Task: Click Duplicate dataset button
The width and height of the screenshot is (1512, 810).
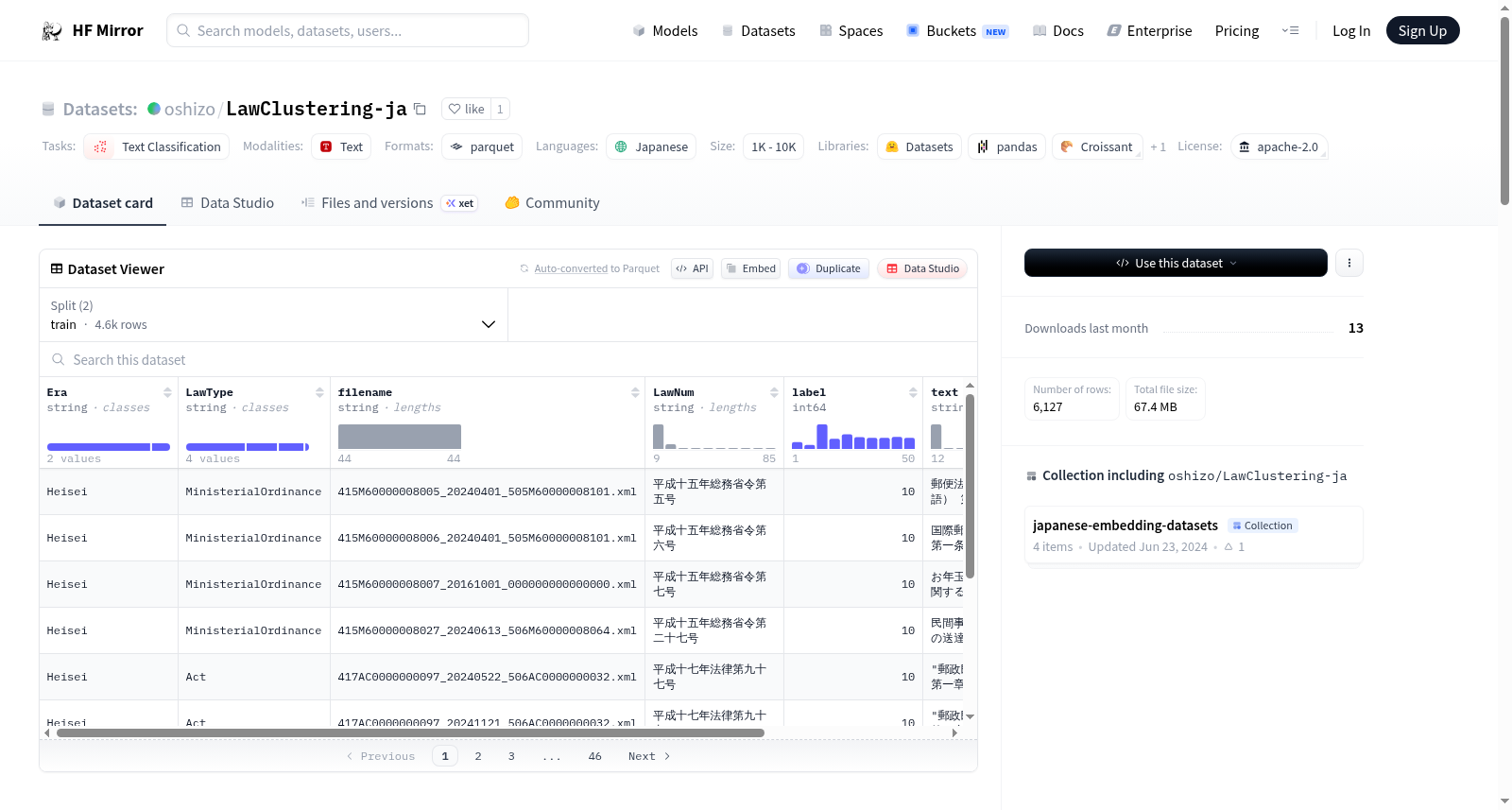Action: click(x=829, y=269)
